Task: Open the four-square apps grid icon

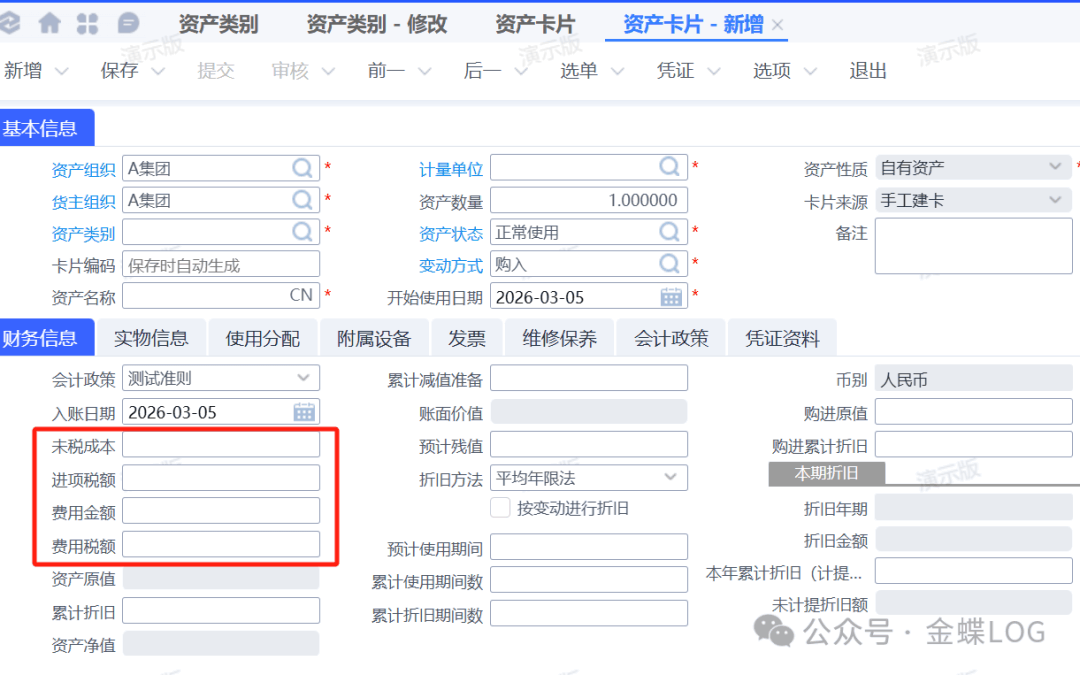Action: (x=88, y=23)
